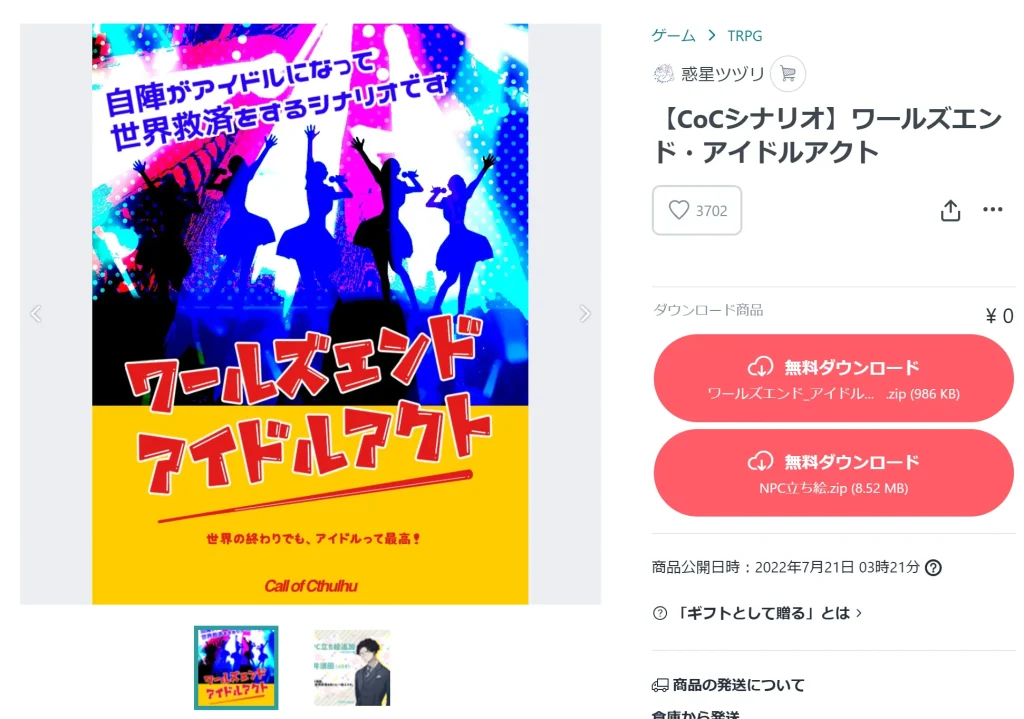
Task: Click the shop cart icon beside 惑星ツヅリ
Action: click(788, 74)
